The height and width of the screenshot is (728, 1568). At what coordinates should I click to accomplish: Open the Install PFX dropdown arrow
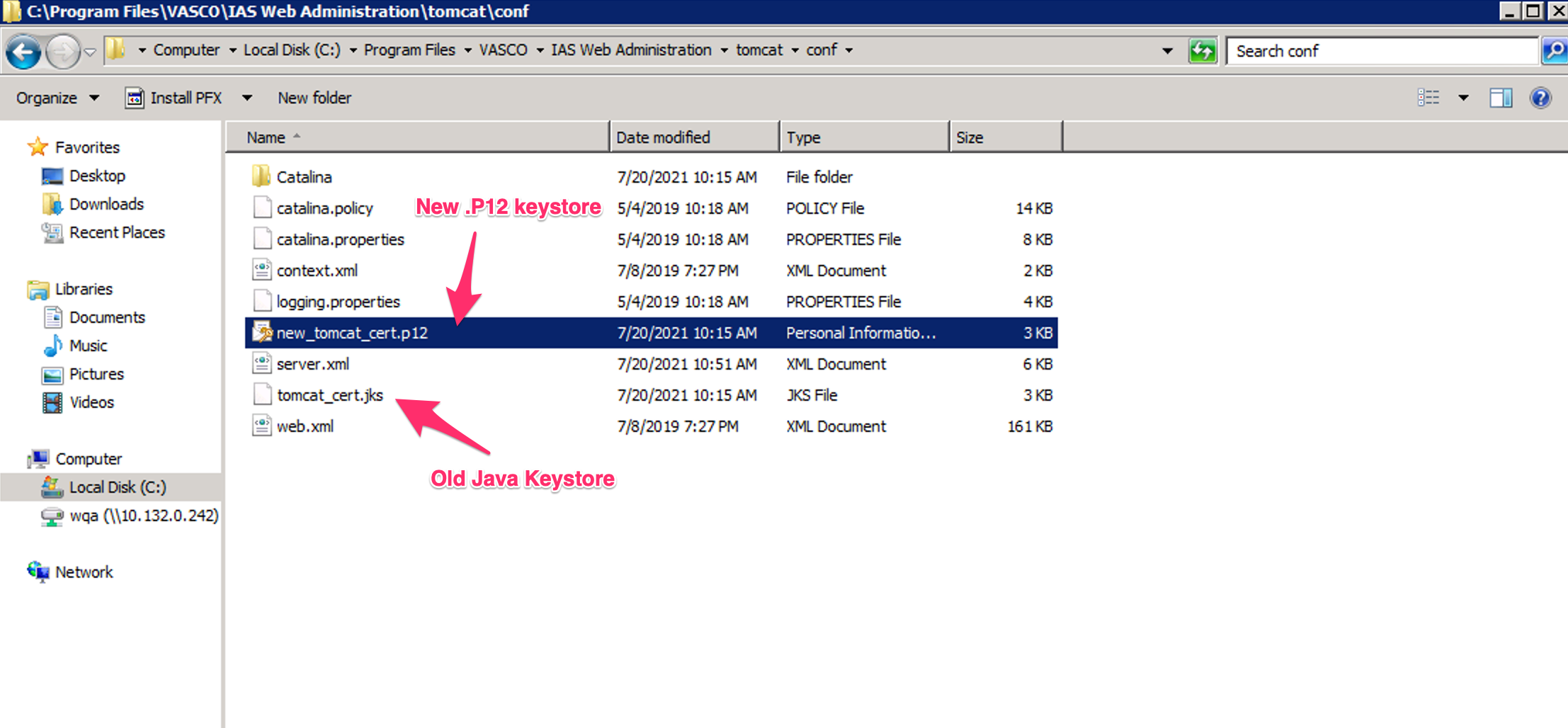coord(247,98)
